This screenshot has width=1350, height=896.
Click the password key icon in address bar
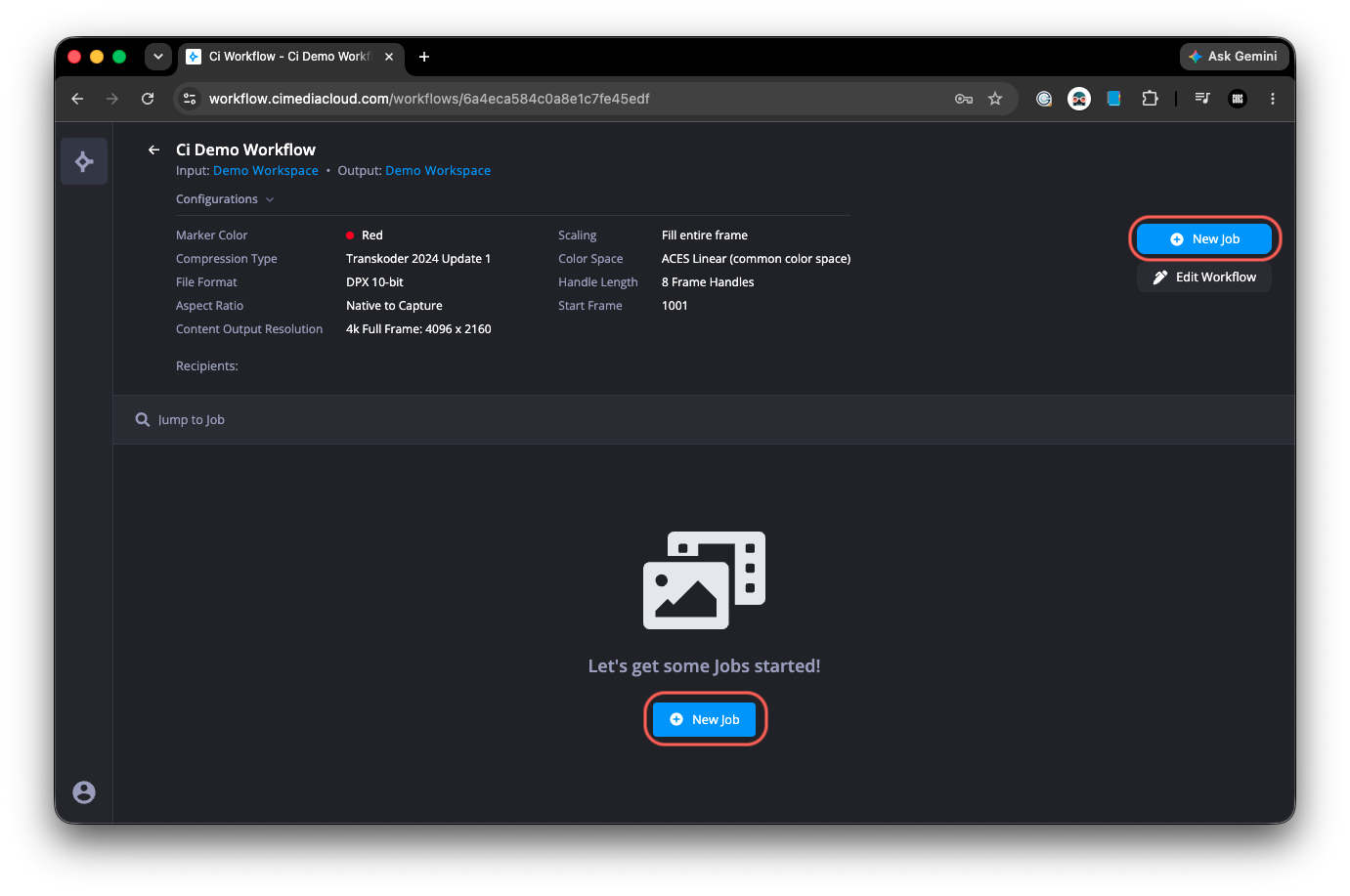[964, 99]
